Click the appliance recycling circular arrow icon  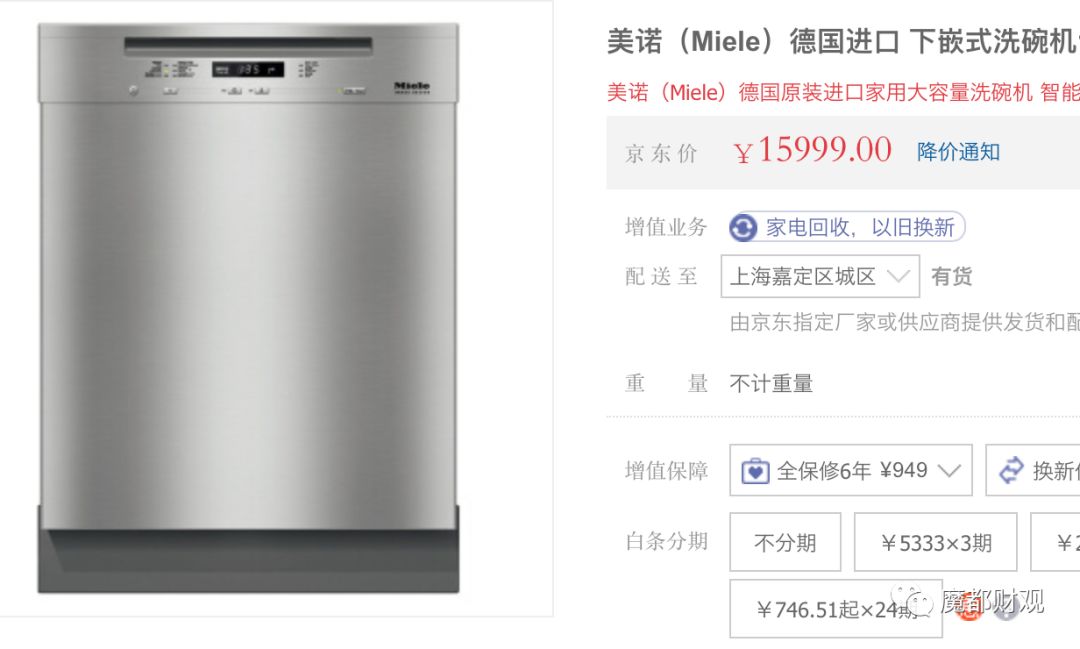click(743, 228)
